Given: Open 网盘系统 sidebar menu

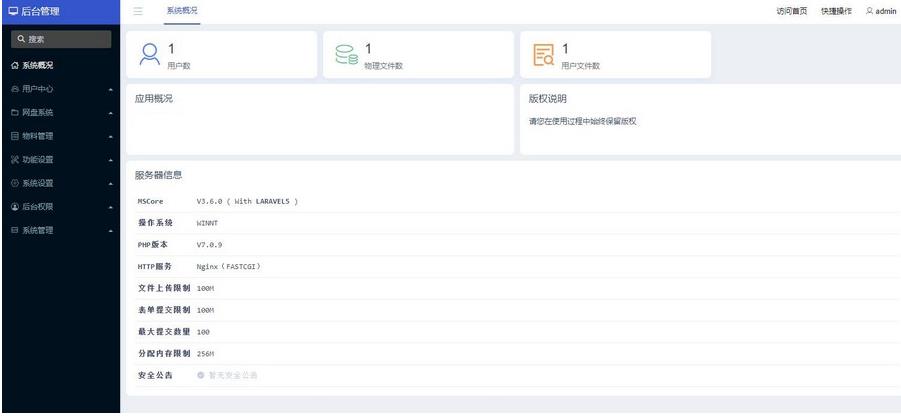Looking at the screenshot, I should tap(60, 113).
